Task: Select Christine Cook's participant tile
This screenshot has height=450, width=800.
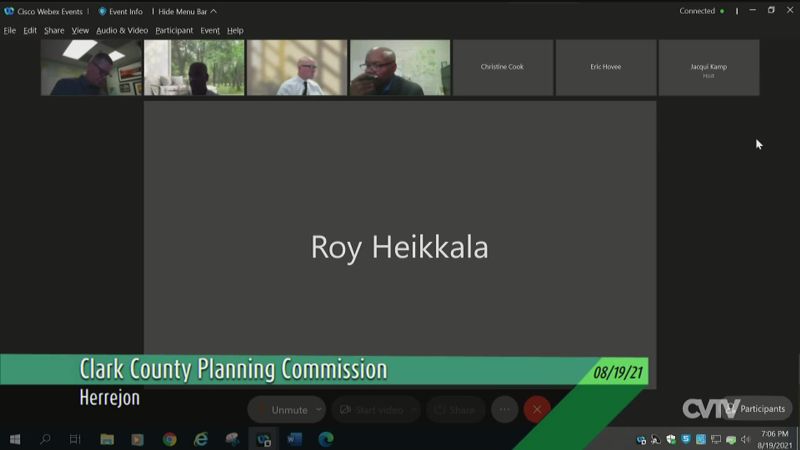Action: [x=502, y=67]
